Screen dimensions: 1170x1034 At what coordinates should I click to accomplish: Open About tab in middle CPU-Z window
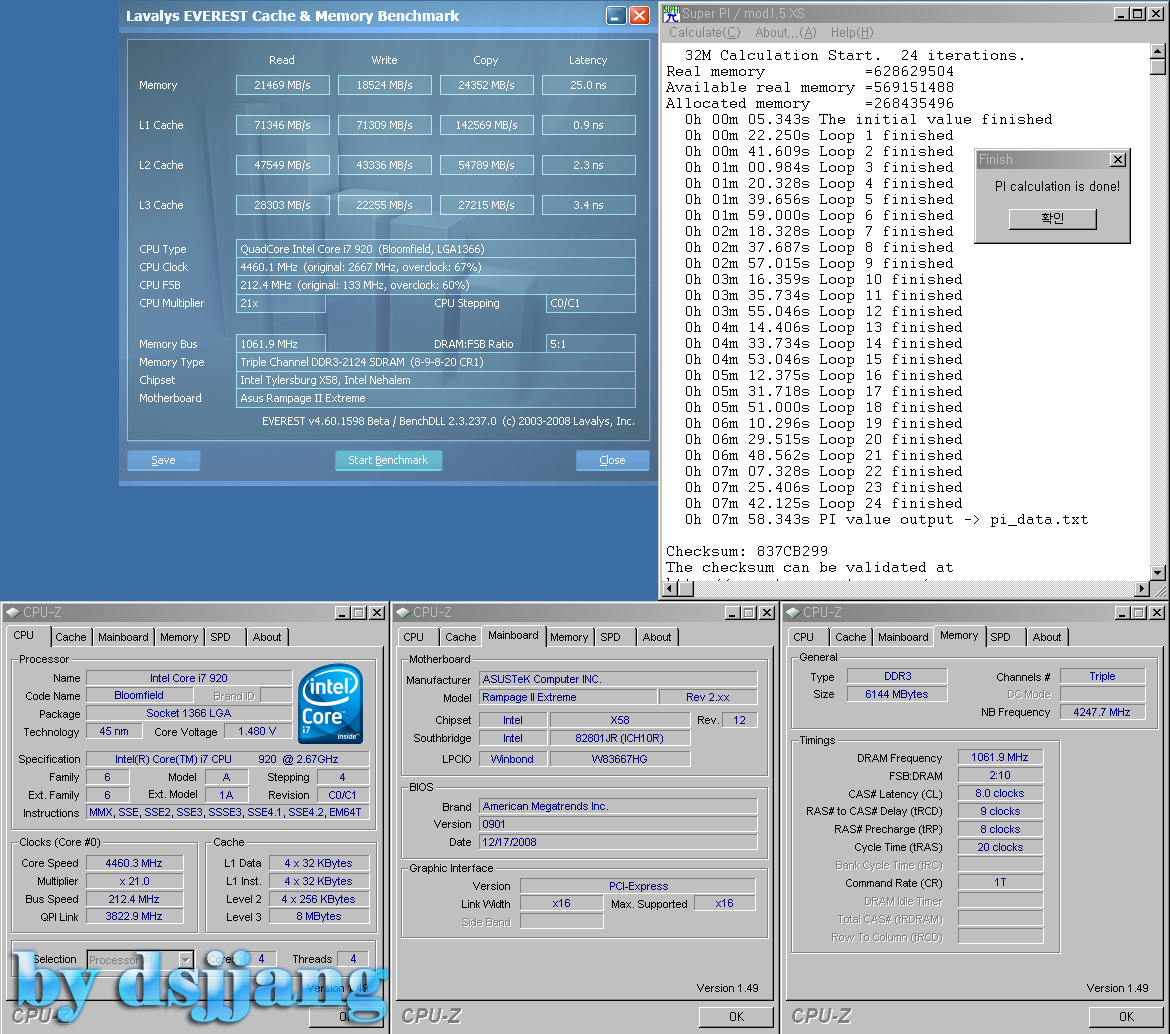click(x=657, y=637)
